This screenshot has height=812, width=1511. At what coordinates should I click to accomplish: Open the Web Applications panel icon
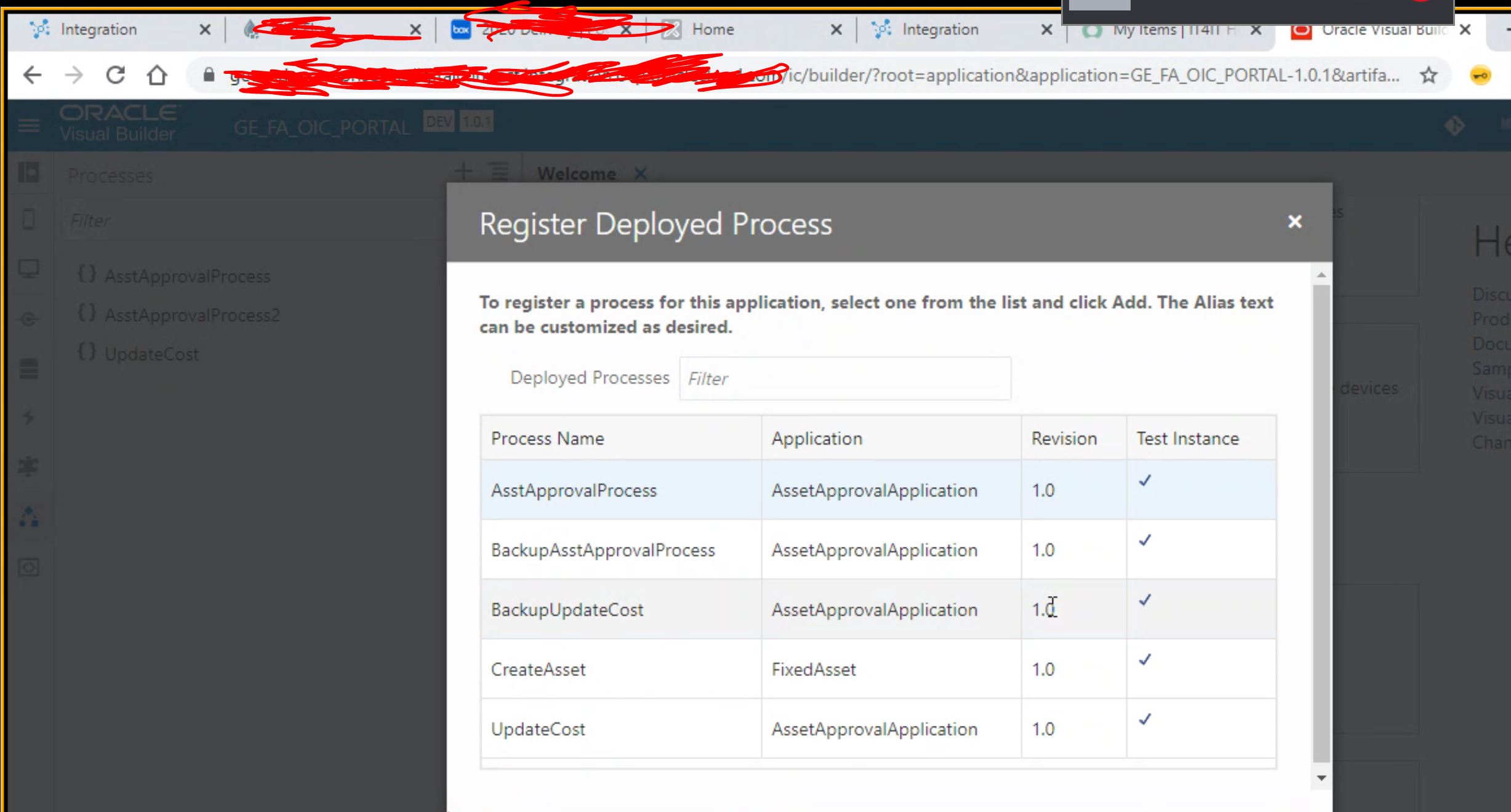coord(28,269)
